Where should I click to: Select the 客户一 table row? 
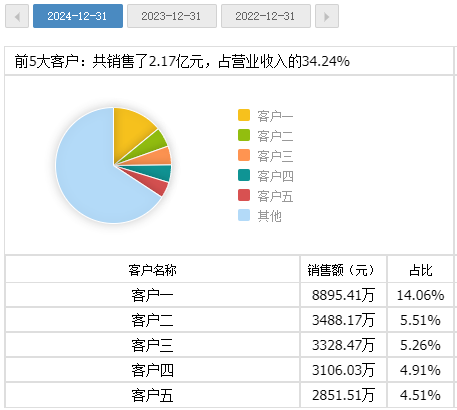(229, 295)
